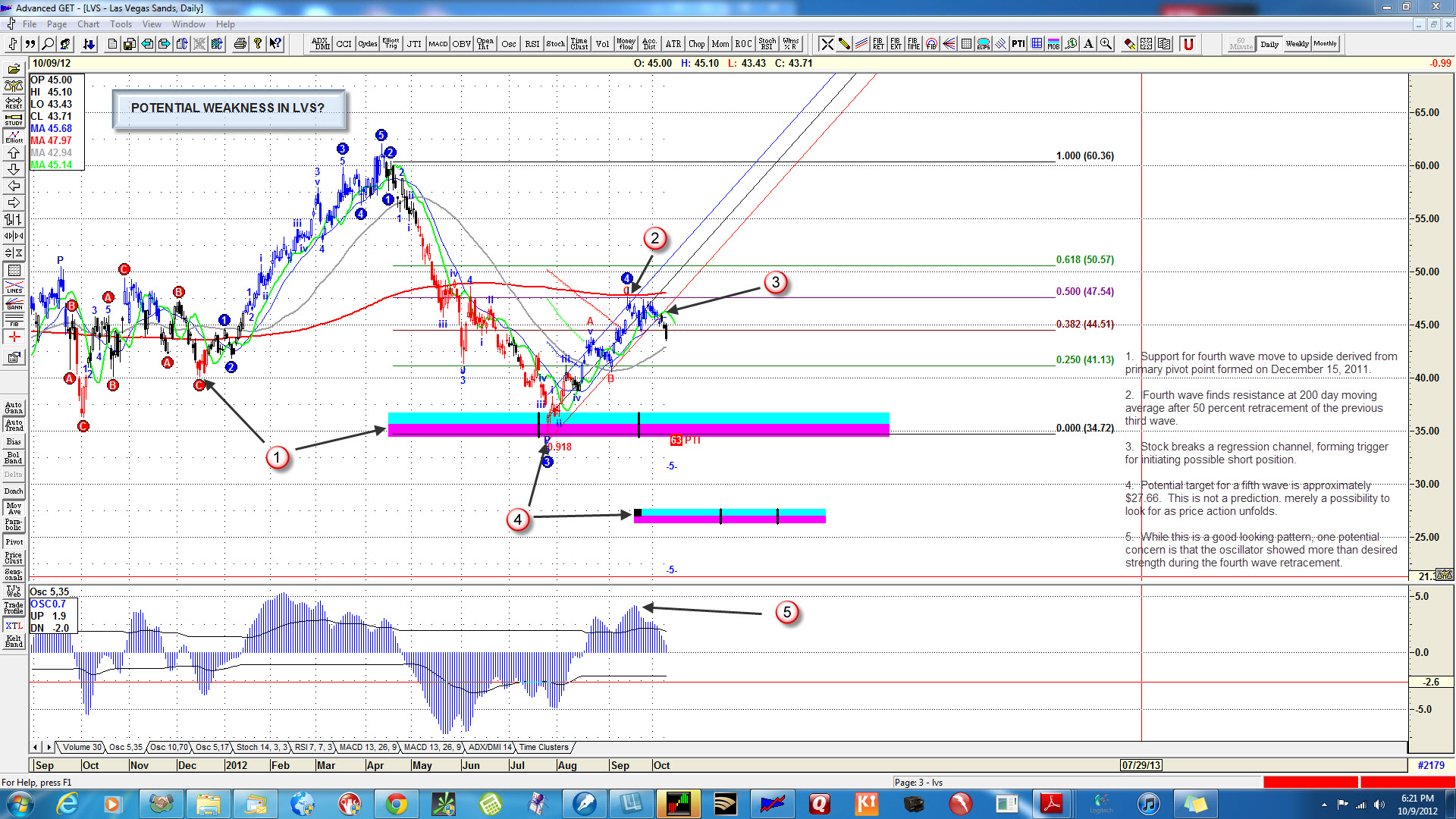
Task: Click the print chart icon
Action: pyautogui.click(x=240, y=44)
